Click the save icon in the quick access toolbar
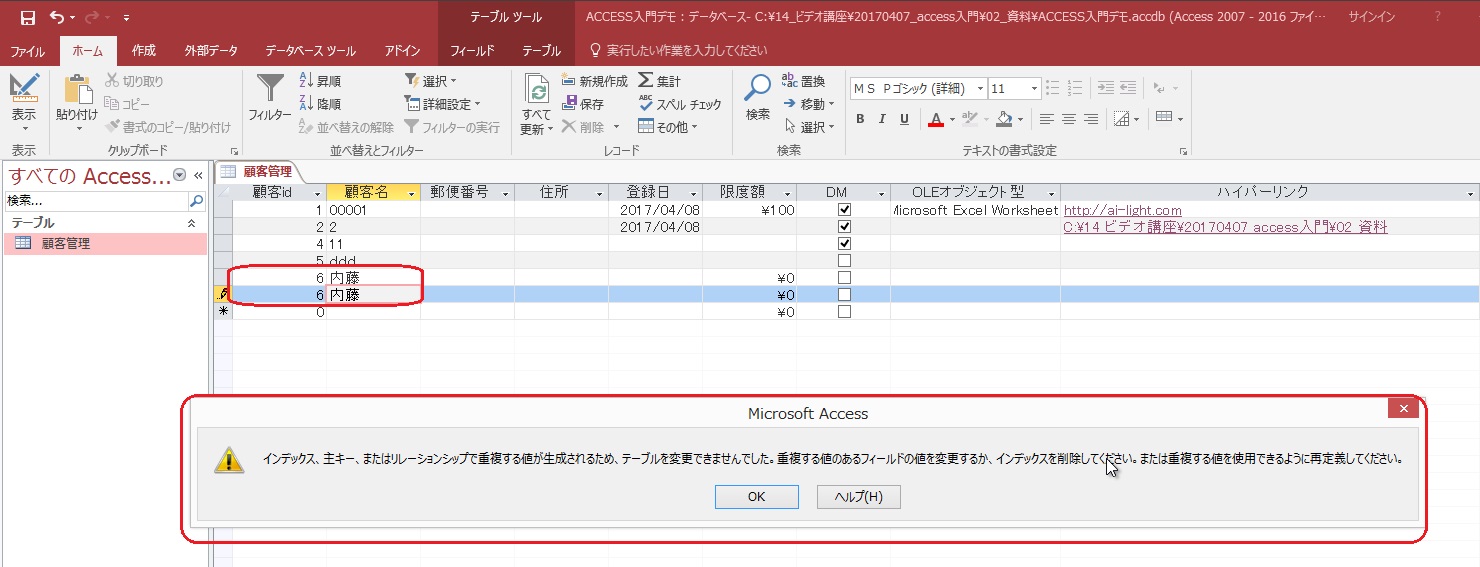This screenshot has width=1480, height=567. 27,17
